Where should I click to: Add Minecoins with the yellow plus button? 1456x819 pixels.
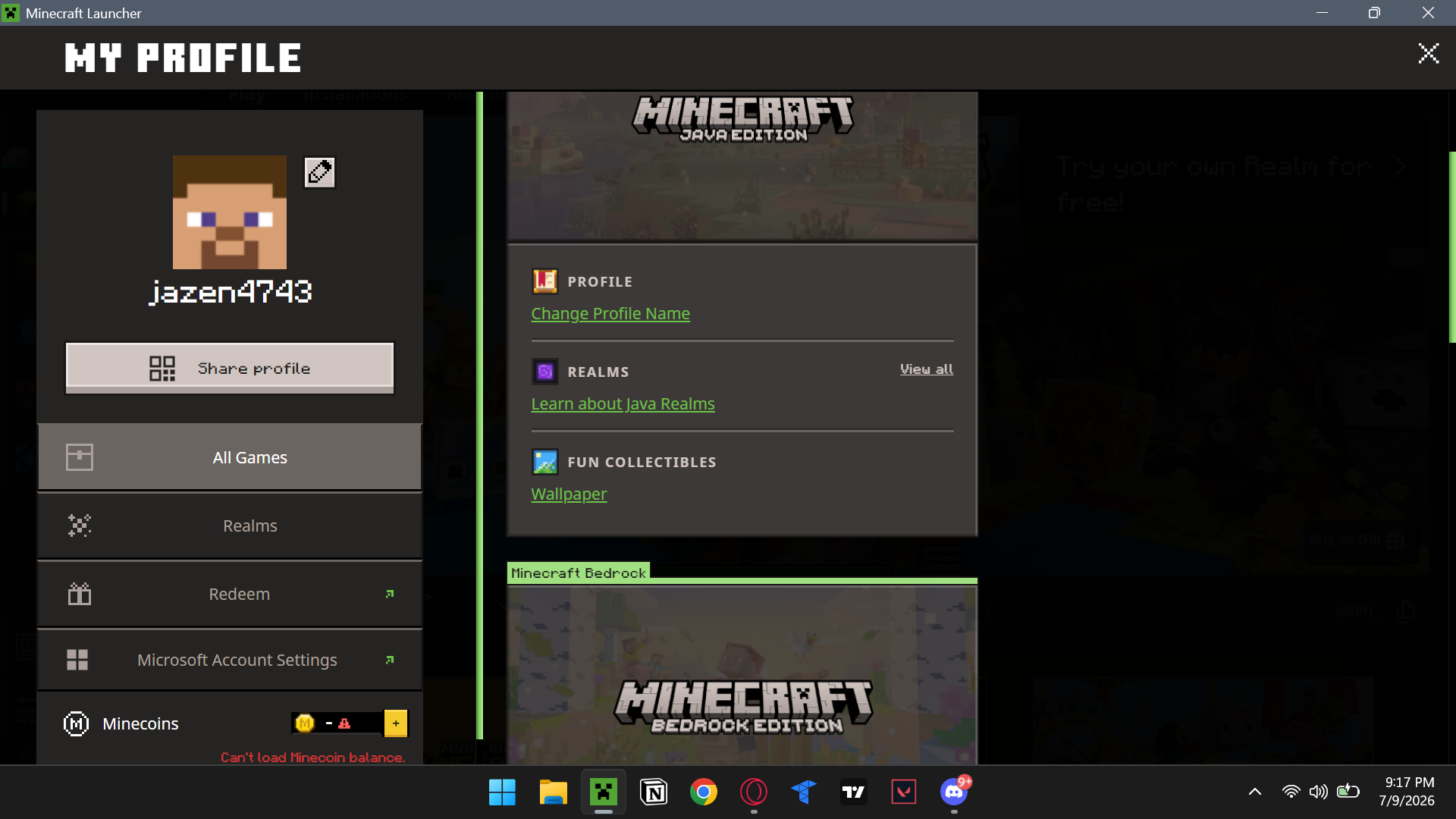396,723
